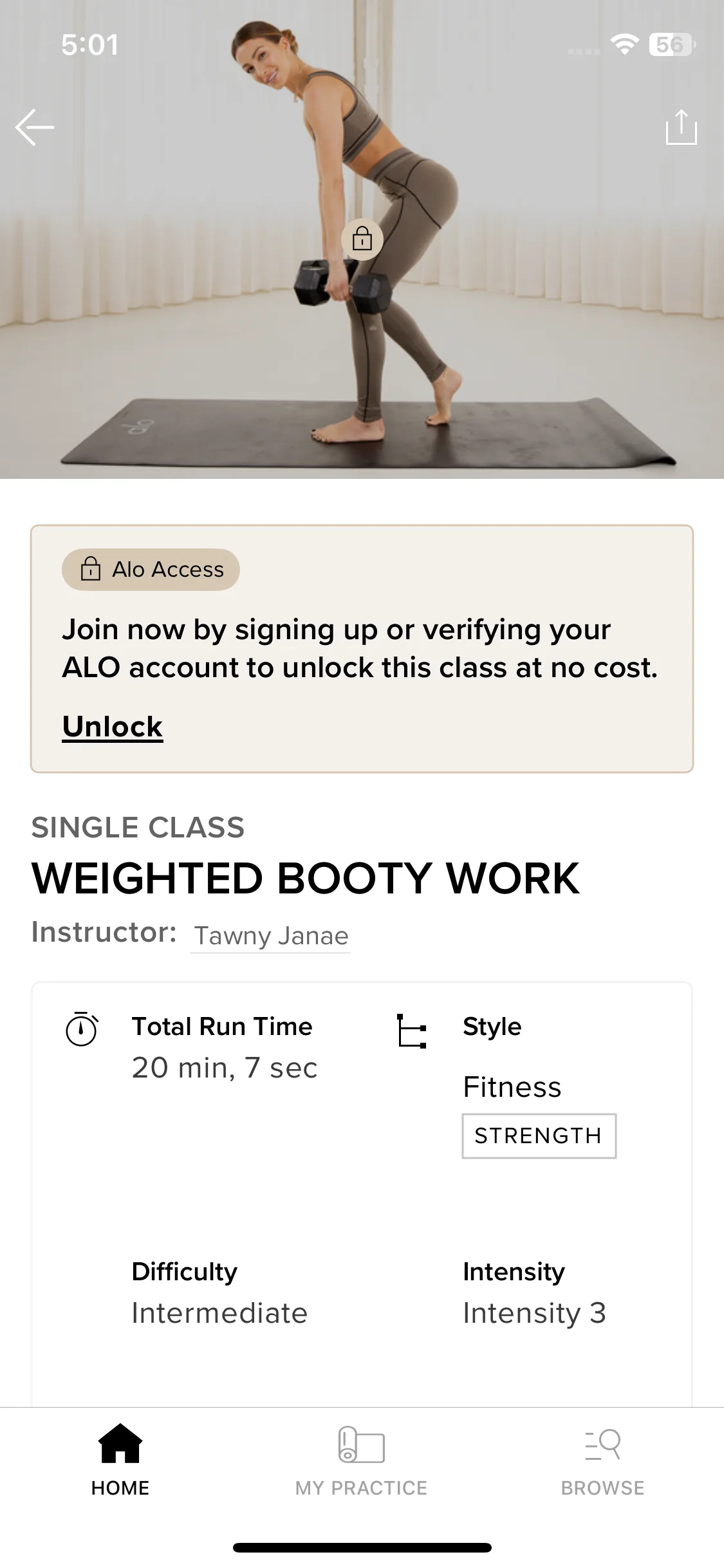Tap the Intermediate difficulty value
The width and height of the screenshot is (724, 1568).
pyautogui.click(x=219, y=1313)
